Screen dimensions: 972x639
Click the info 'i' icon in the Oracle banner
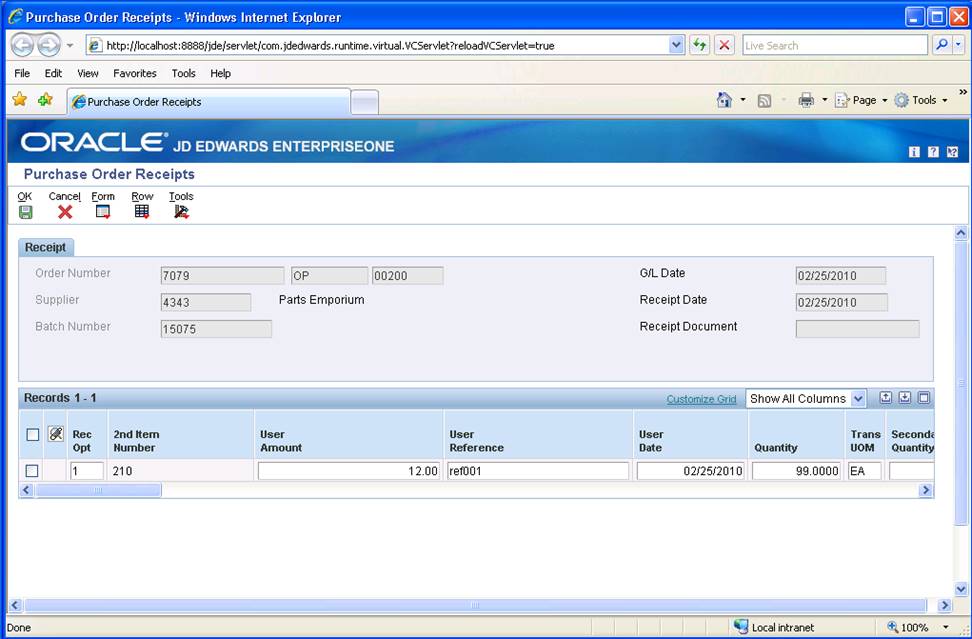pos(914,152)
